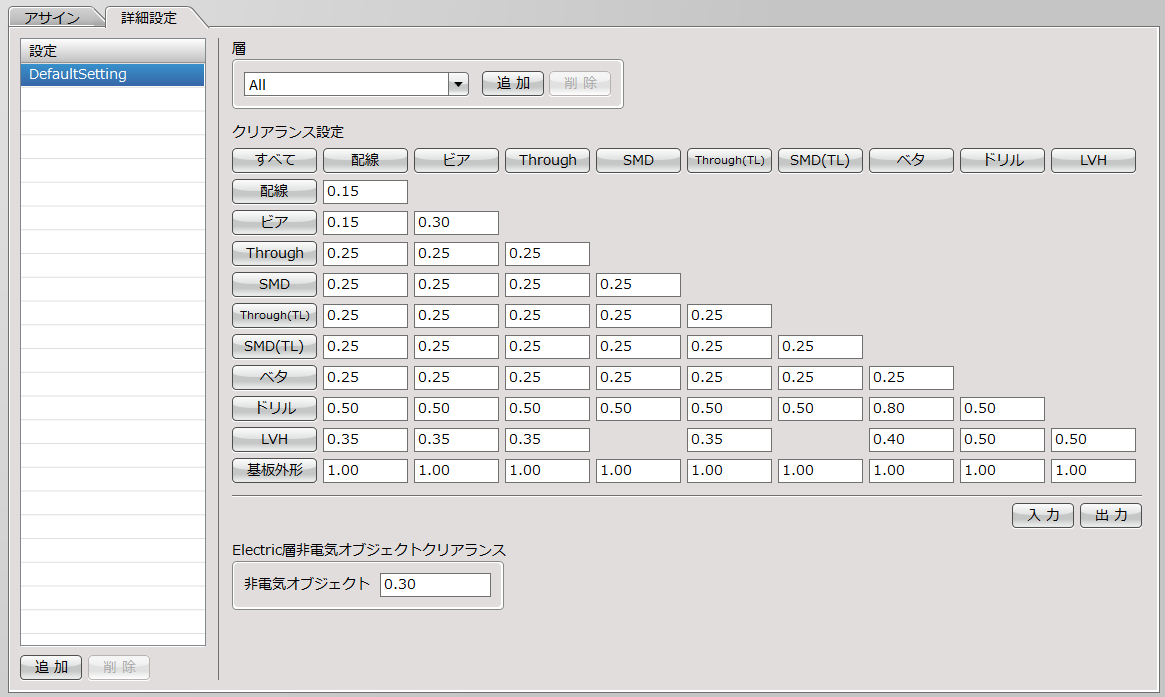
Task: Click the SMD(TL) row button
Action: 274,346
